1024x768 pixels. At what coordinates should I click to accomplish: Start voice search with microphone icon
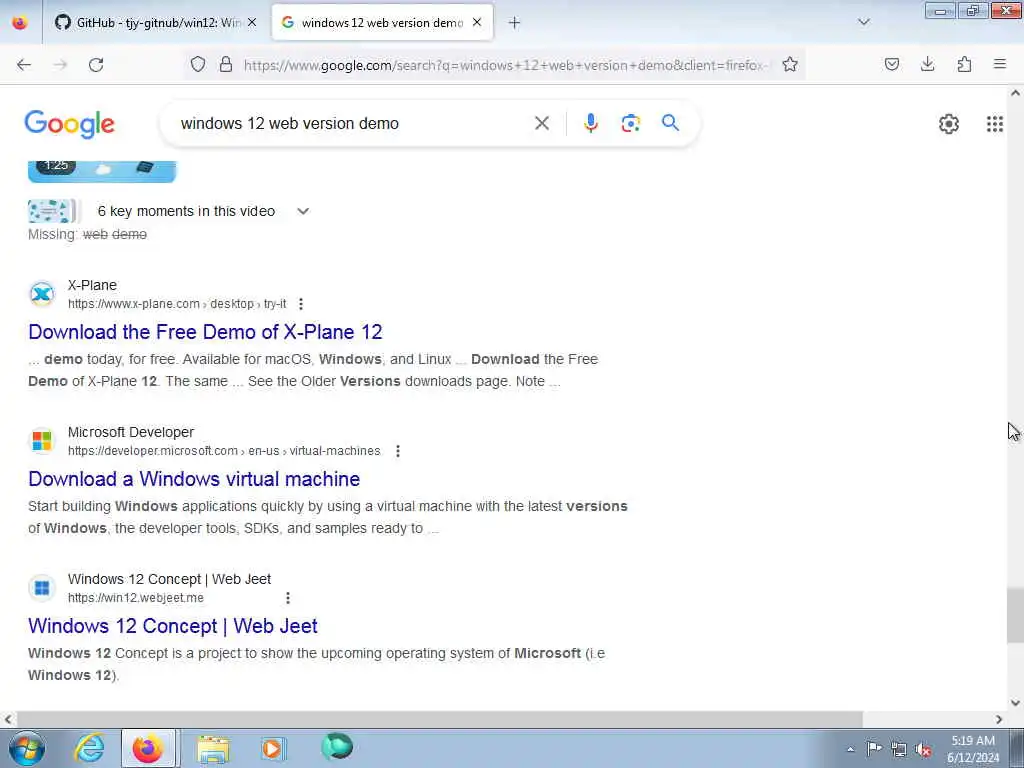590,123
